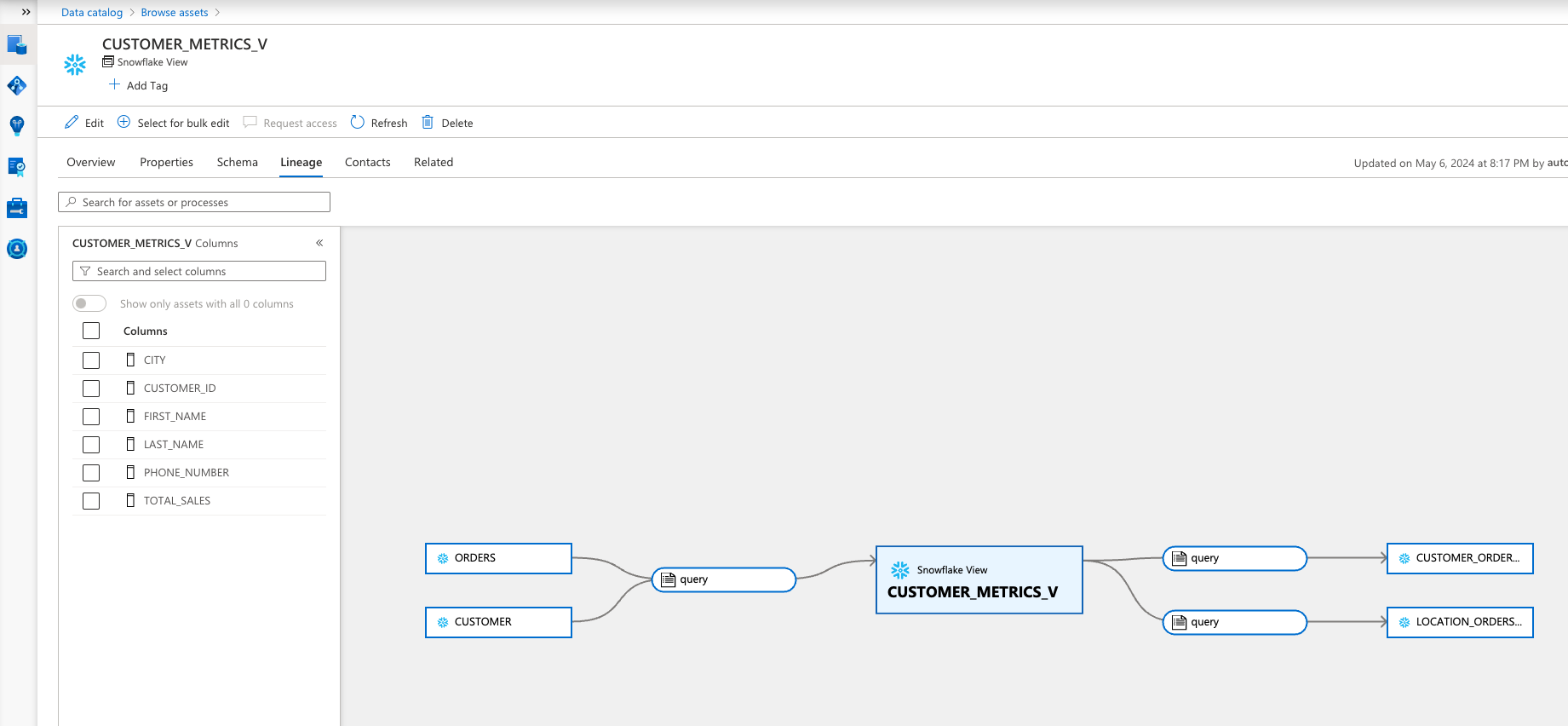Open the lightbulb insights sidebar icon
1568x726 pixels.
coord(17,126)
